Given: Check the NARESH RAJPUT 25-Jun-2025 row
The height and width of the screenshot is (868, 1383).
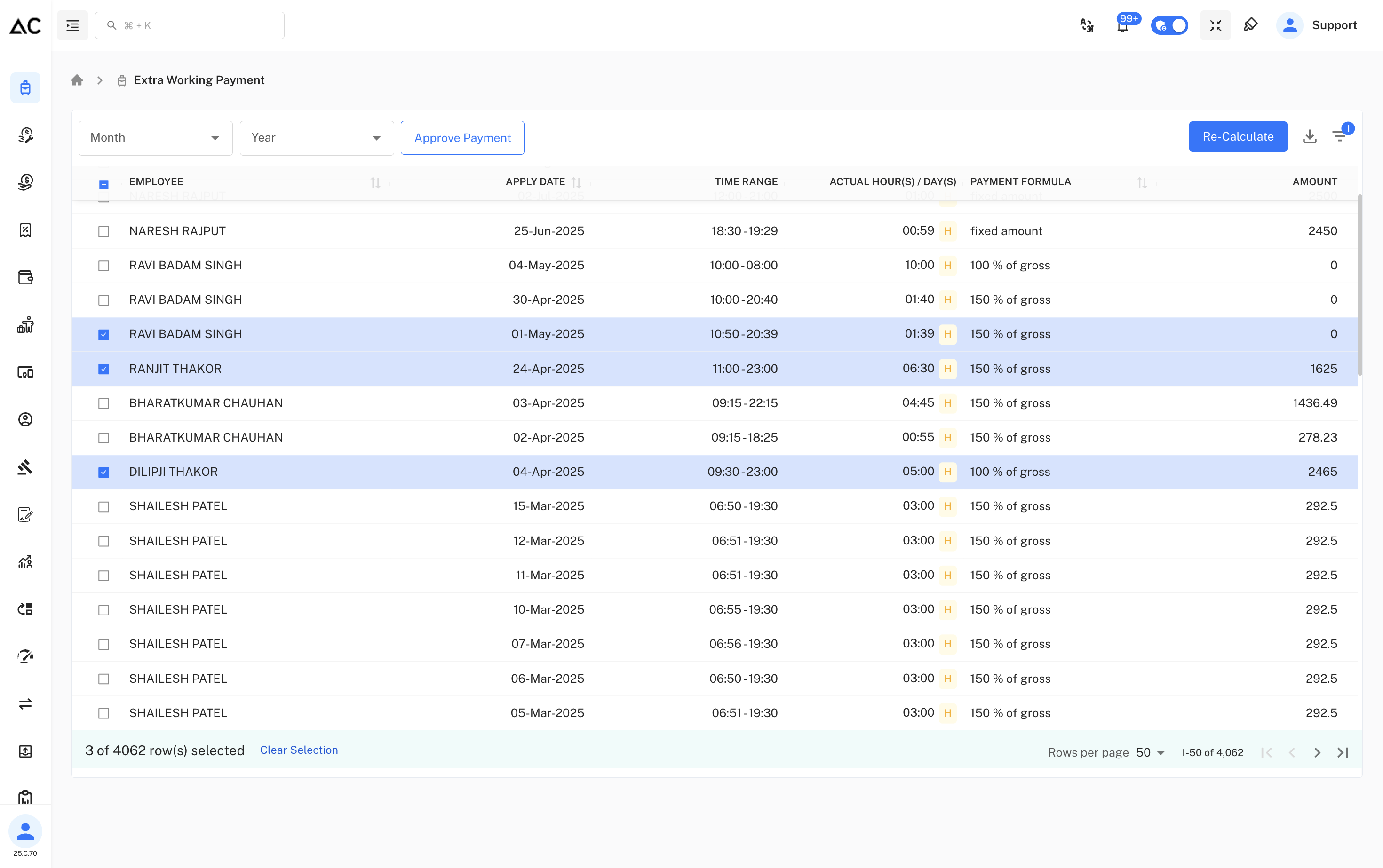Looking at the screenshot, I should pos(103,231).
